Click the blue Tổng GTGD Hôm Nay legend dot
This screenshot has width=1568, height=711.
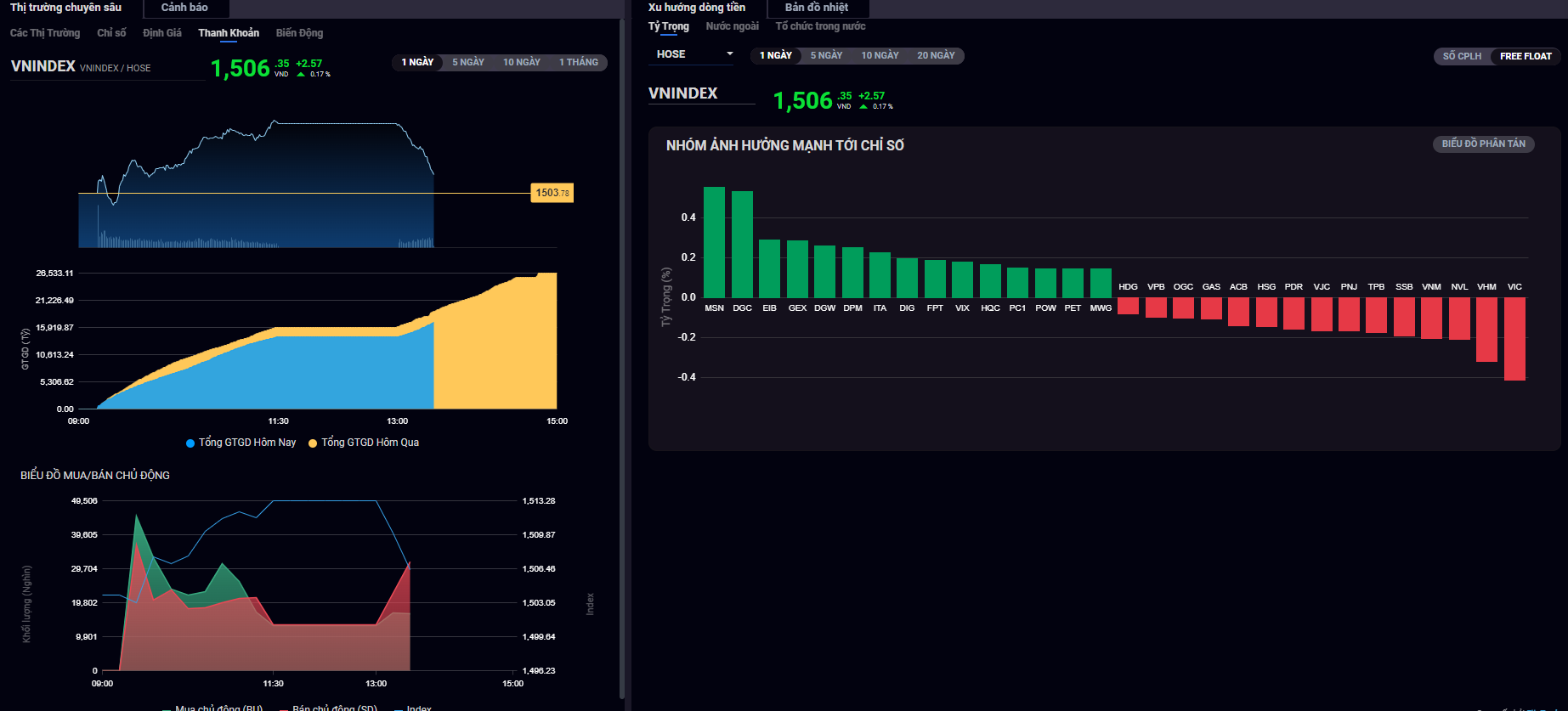pos(190,443)
